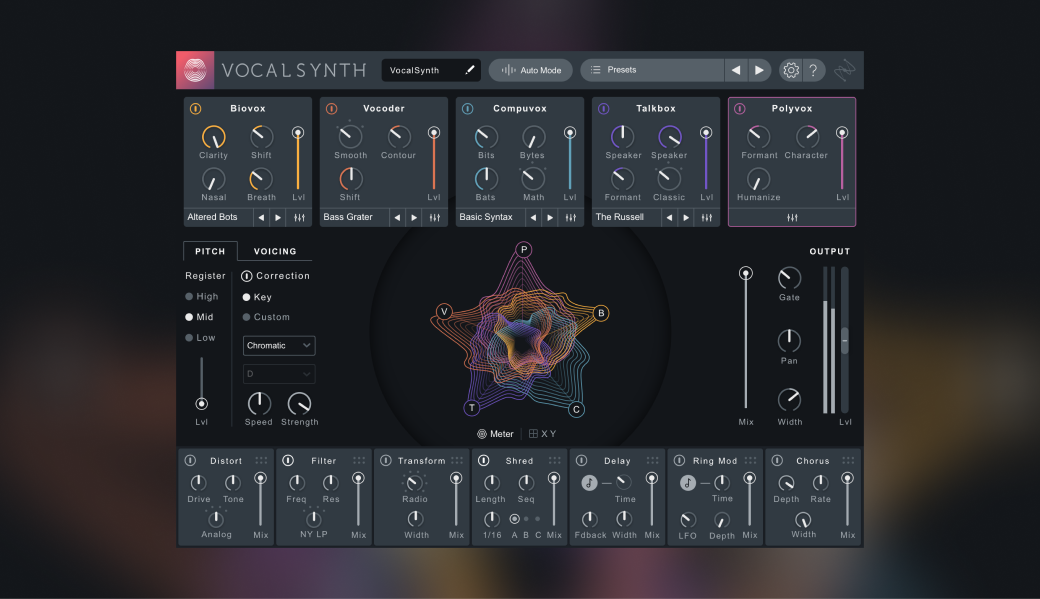Open the help question mark icon
Screen dimensions: 1040x599
[x=813, y=70]
